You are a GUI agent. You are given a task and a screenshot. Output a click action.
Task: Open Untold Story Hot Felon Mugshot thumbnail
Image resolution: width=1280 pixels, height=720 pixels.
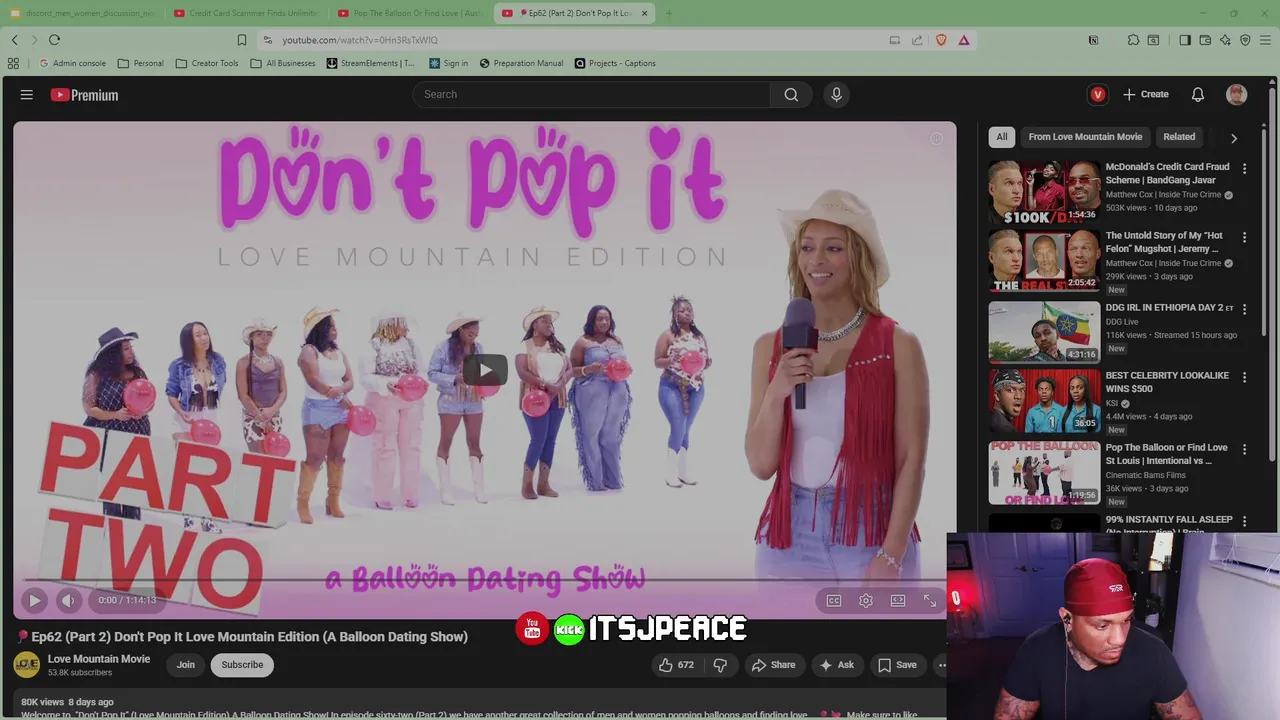[x=1044, y=260]
